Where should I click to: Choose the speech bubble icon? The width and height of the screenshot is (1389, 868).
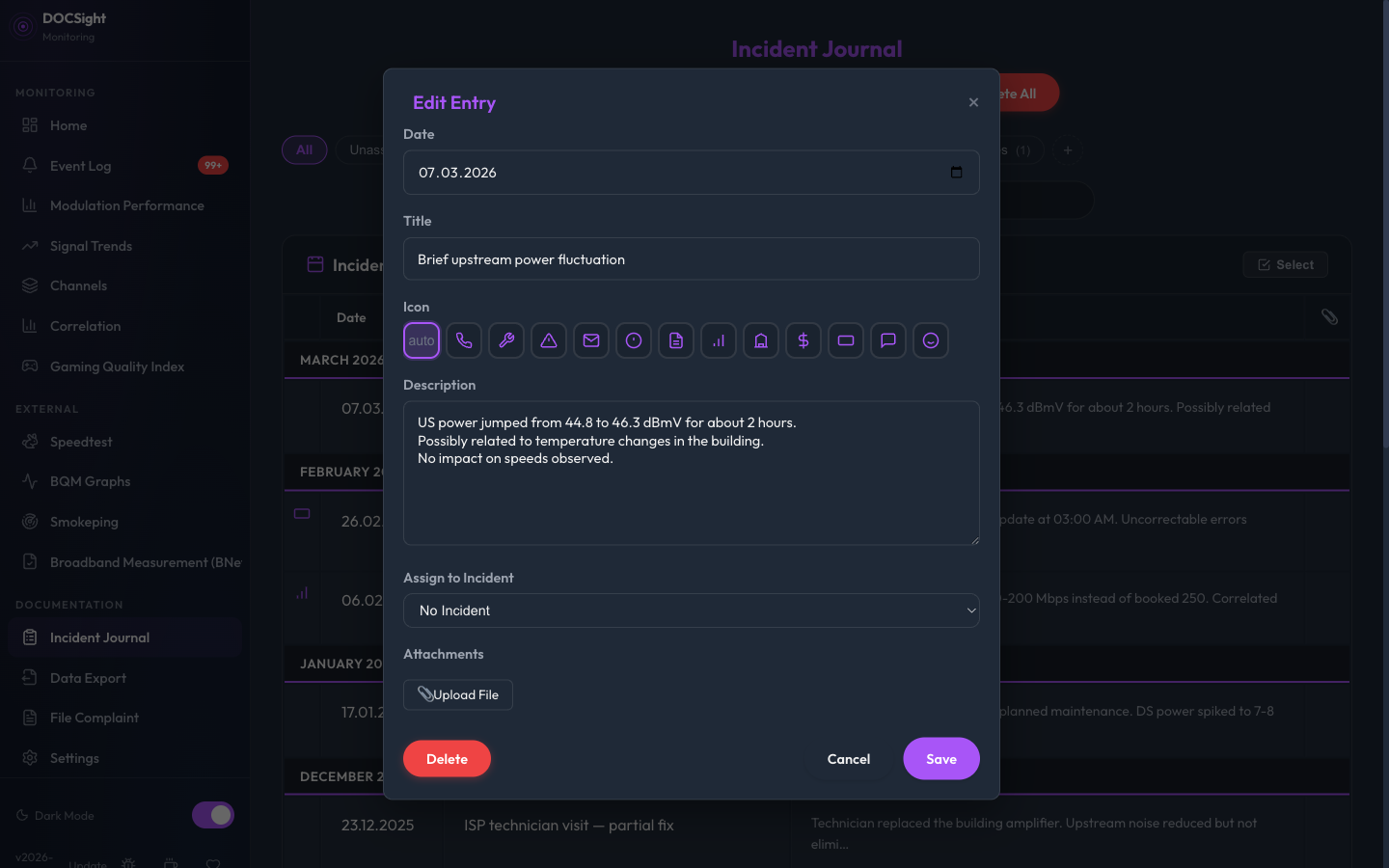(888, 340)
